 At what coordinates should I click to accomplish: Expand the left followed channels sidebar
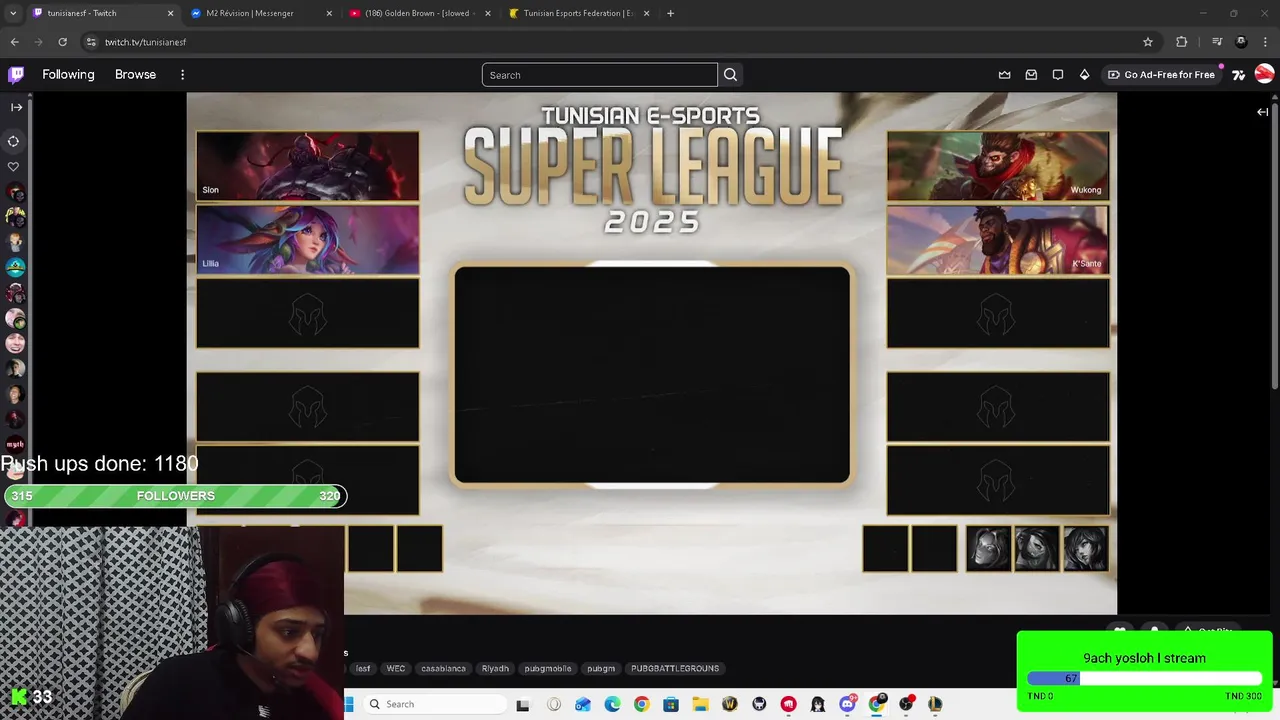pos(16,107)
